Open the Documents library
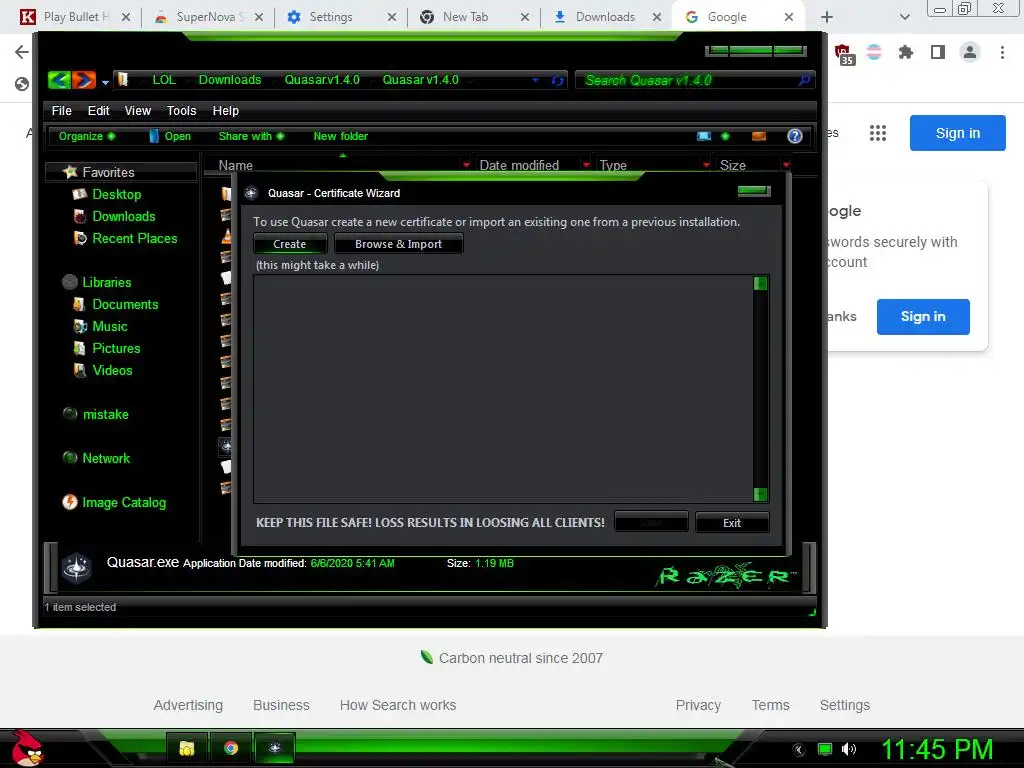 point(125,304)
